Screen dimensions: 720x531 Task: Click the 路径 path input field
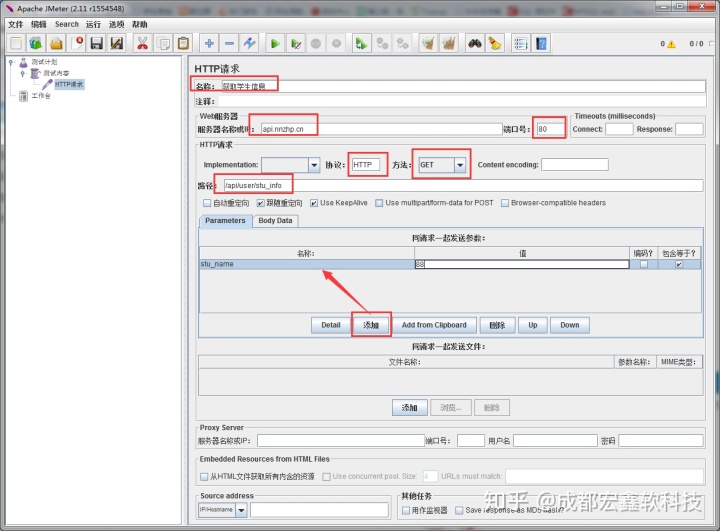click(x=463, y=186)
